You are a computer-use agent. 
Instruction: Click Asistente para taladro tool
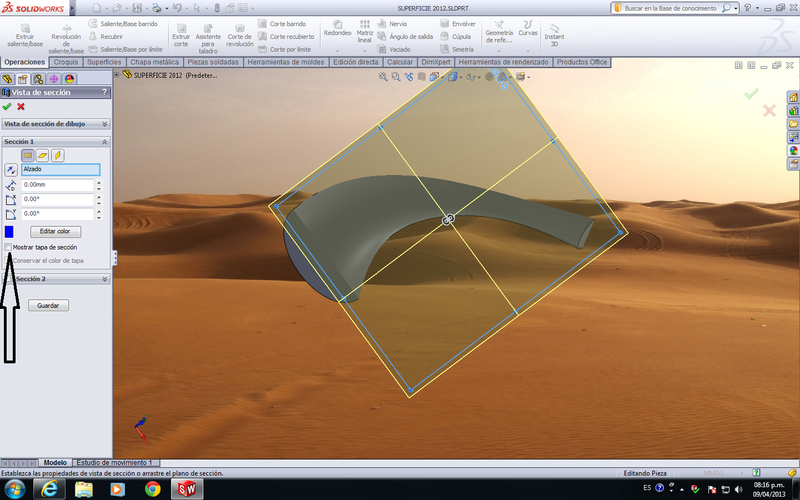(208, 38)
